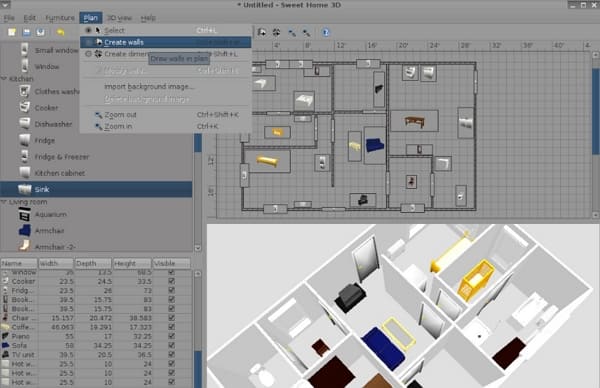Viewport: 600px width, 388px height.
Task: Select the yellow bed in the 2D plan
Action: coord(267,161)
